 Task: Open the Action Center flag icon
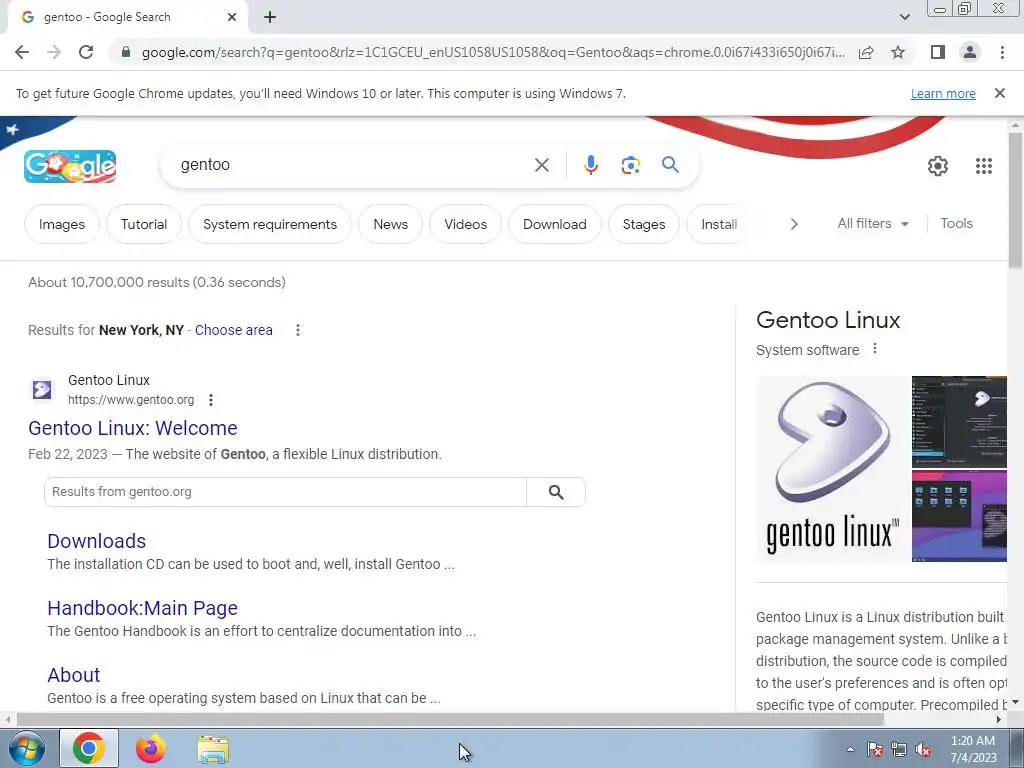click(875, 750)
